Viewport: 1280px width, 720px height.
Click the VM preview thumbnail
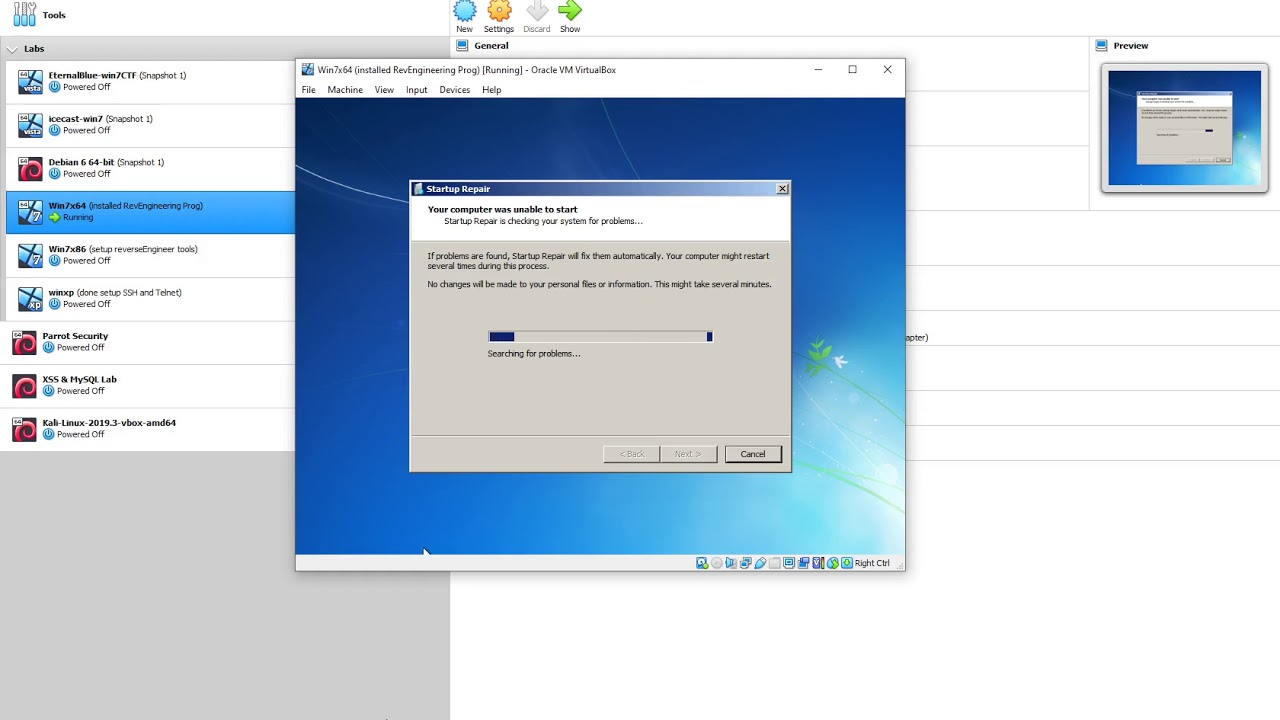tap(1185, 127)
